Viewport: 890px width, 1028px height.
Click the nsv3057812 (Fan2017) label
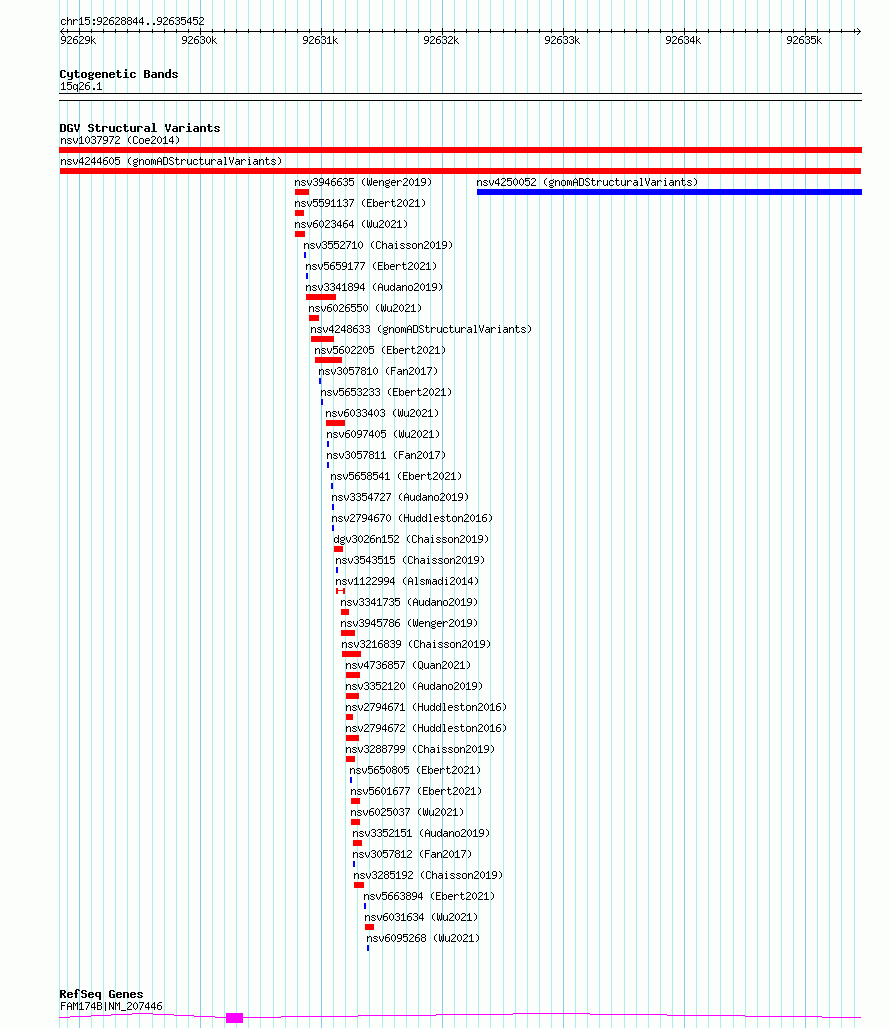tap(412, 854)
